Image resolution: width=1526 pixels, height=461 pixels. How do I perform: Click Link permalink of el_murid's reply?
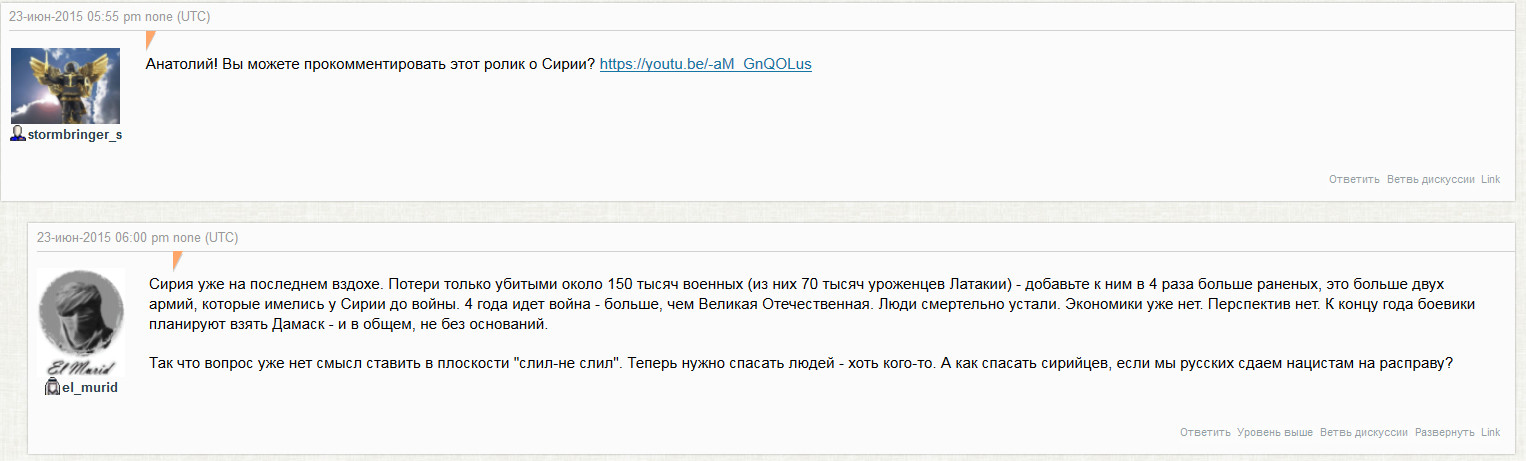point(1490,432)
